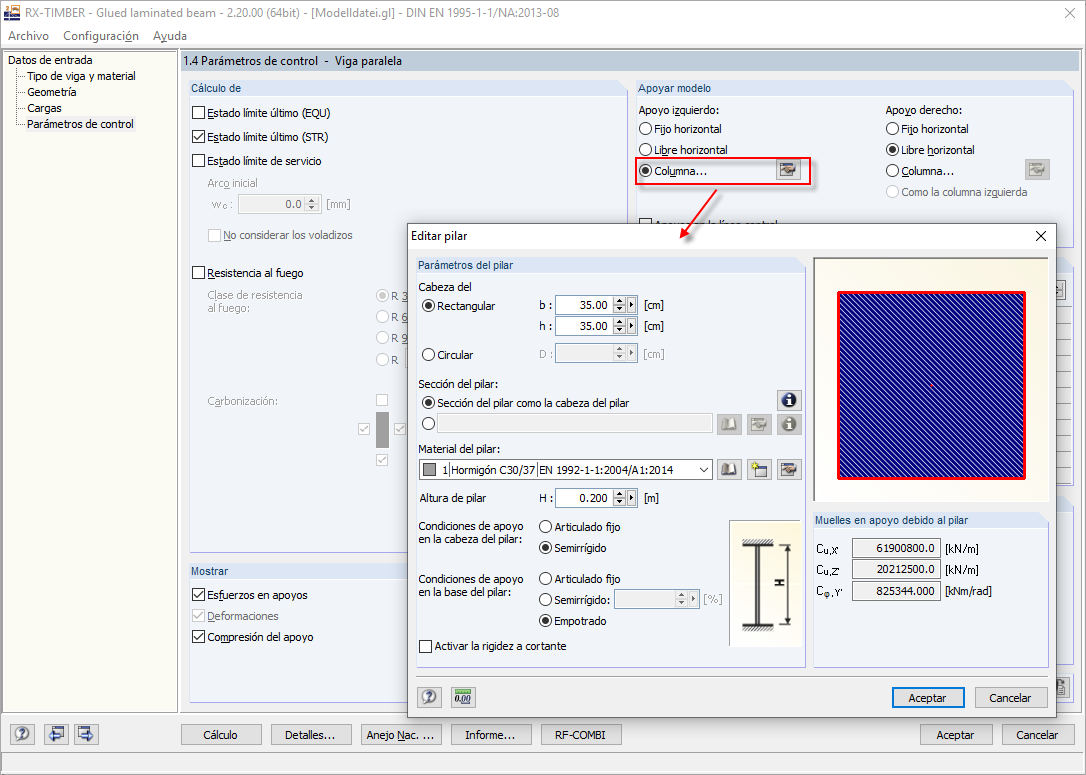Click the cross-section preview graphic
The height and width of the screenshot is (775, 1086).
[x=931, y=385]
